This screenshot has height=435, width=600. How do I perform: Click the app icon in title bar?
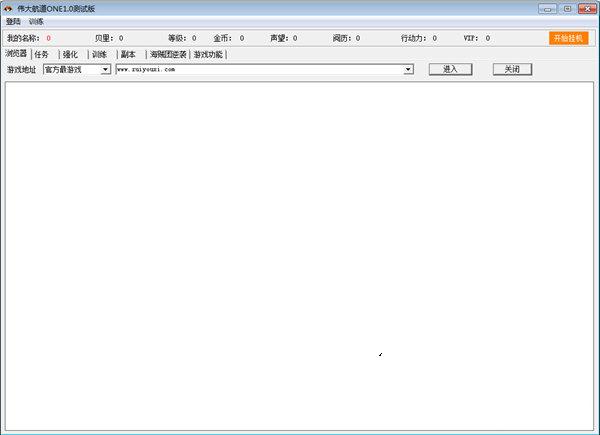click(8, 8)
